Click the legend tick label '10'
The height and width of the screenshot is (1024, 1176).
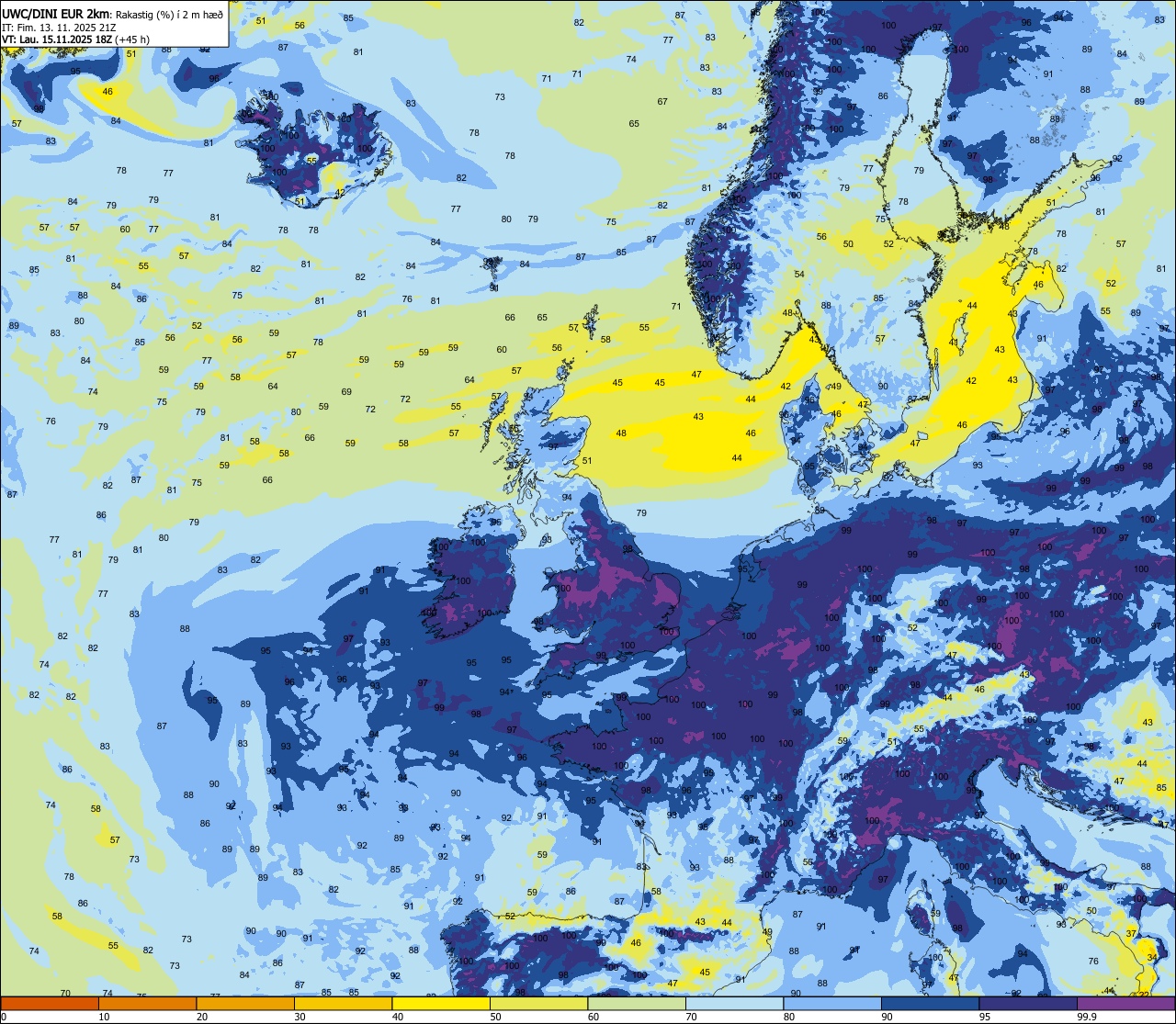click(x=104, y=1017)
